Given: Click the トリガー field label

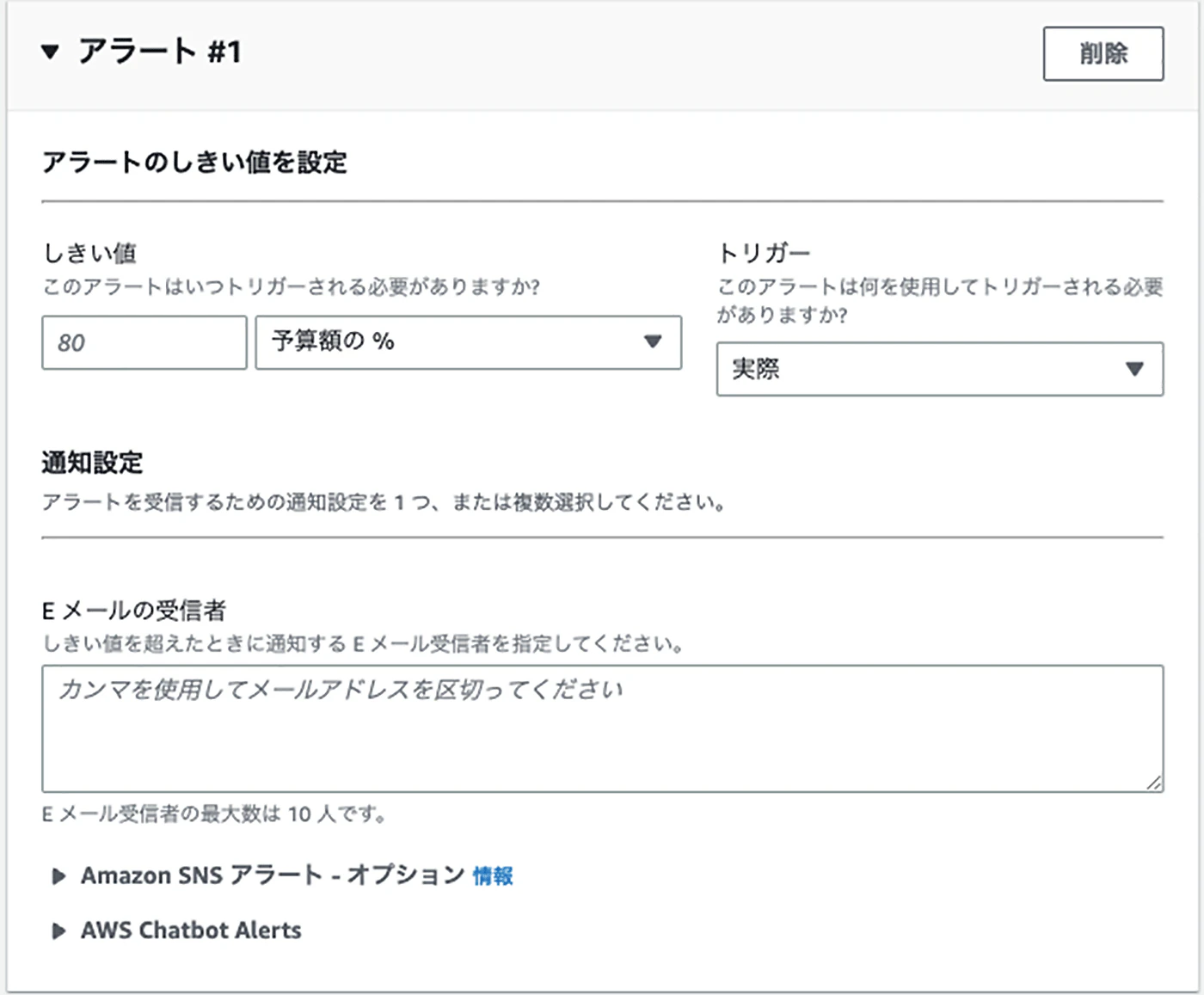Looking at the screenshot, I should [764, 253].
